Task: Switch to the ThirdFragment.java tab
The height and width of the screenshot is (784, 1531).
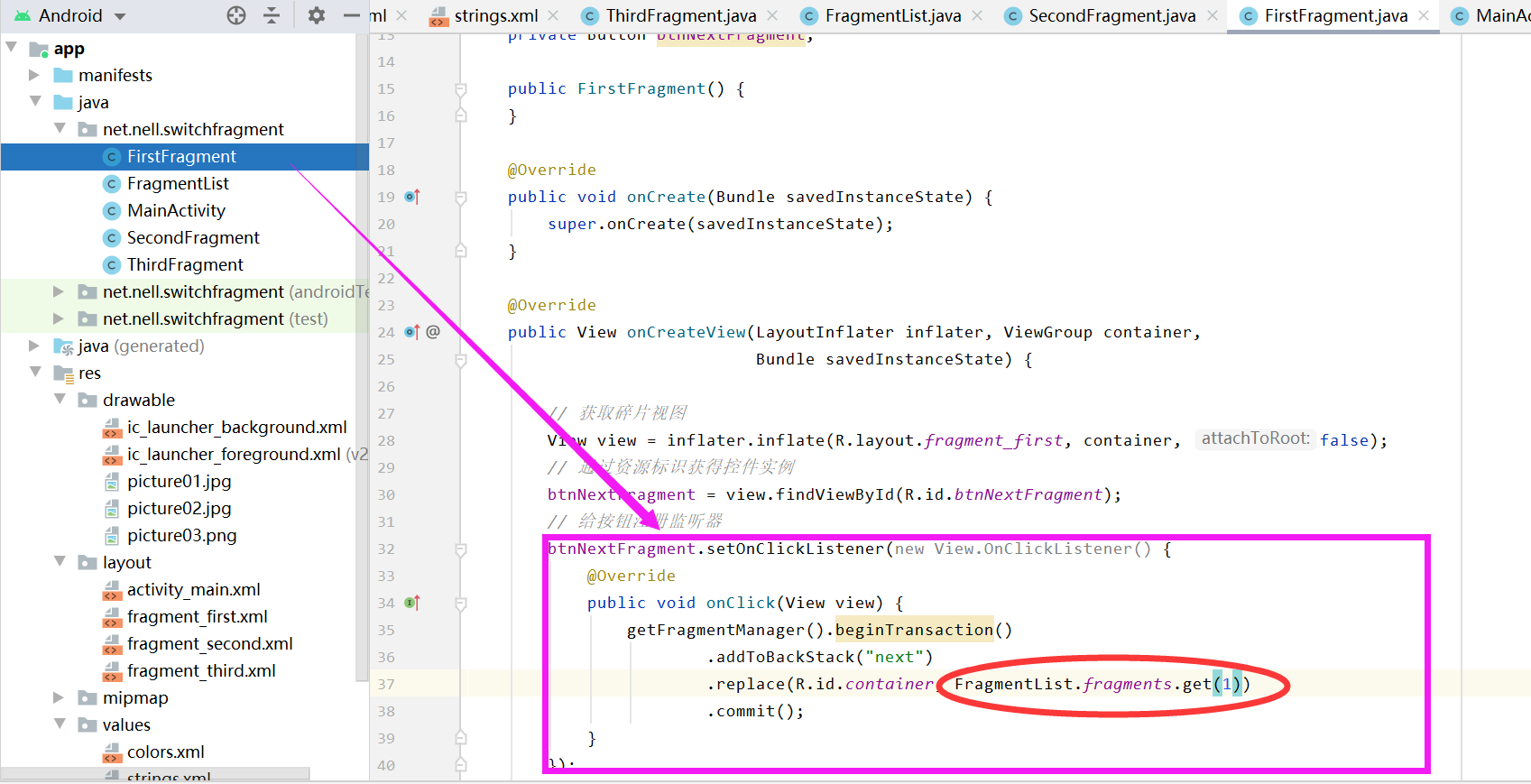Action: coord(680,15)
